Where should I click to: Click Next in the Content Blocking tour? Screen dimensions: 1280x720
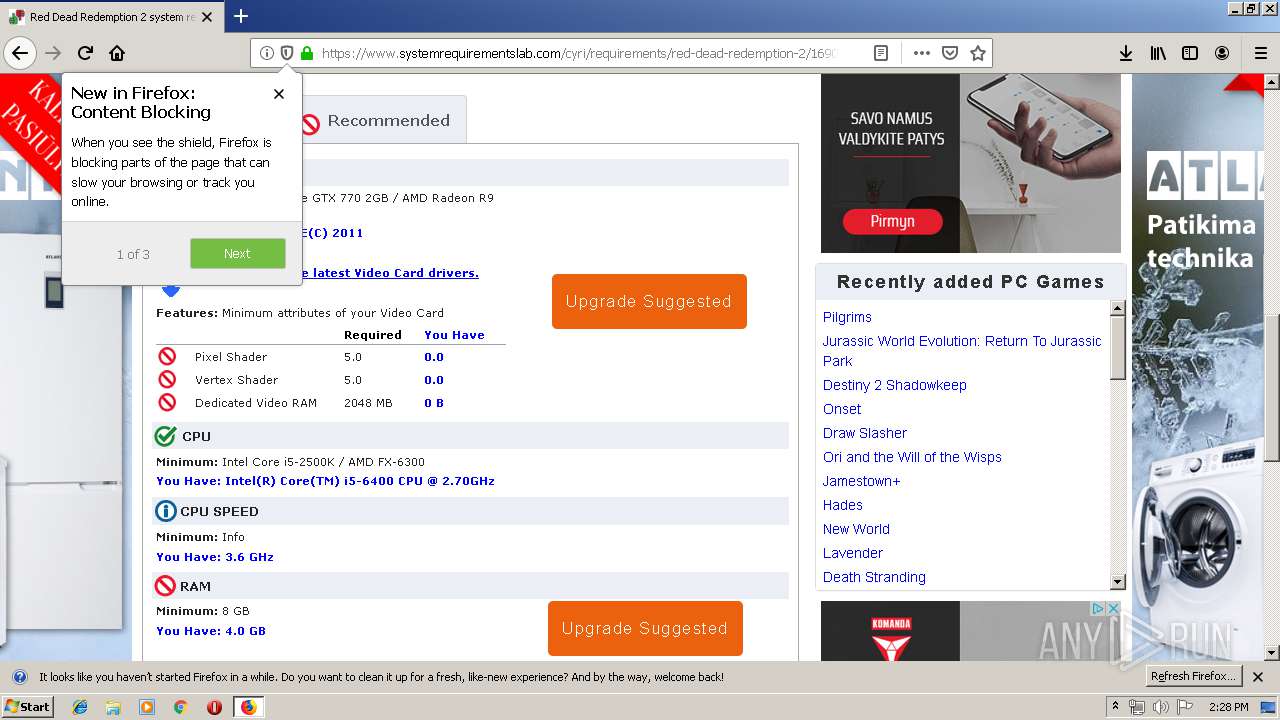[x=237, y=254]
